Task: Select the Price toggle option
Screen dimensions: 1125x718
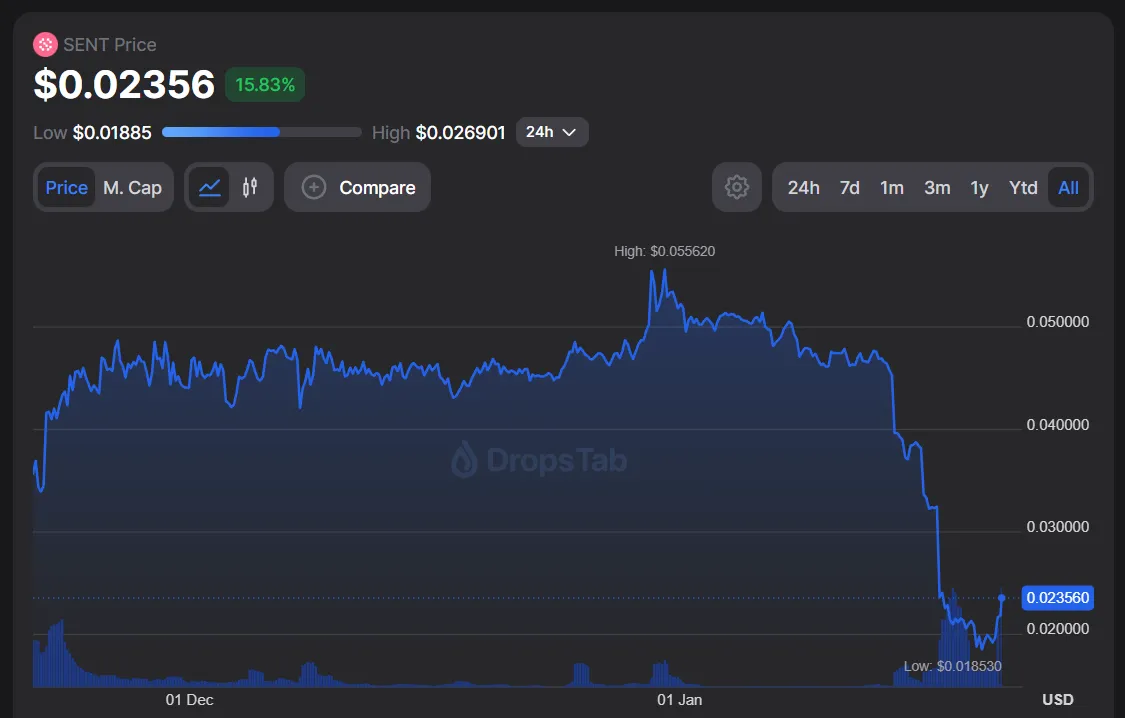Action: (67, 187)
